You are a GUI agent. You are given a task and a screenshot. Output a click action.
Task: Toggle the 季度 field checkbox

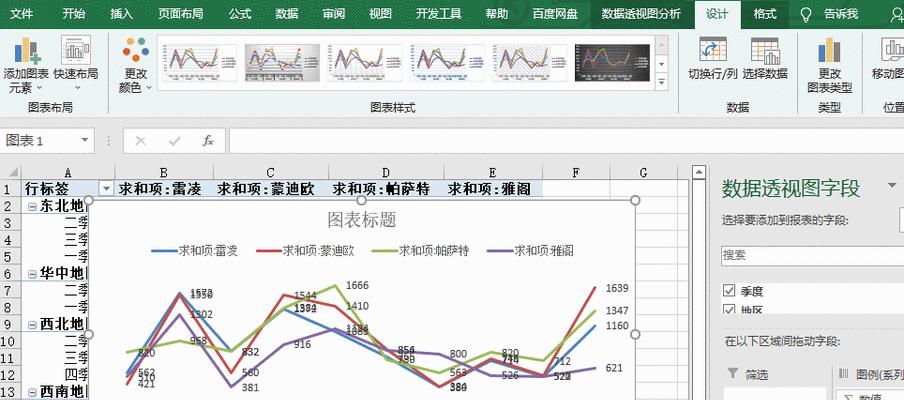click(x=729, y=290)
